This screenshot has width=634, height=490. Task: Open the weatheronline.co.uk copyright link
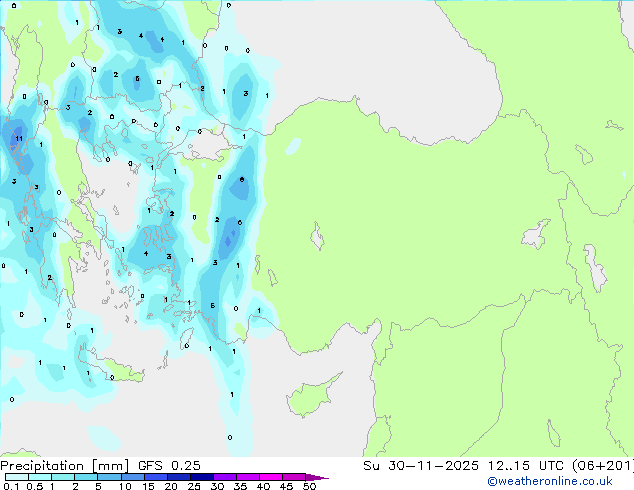(x=550, y=481)
